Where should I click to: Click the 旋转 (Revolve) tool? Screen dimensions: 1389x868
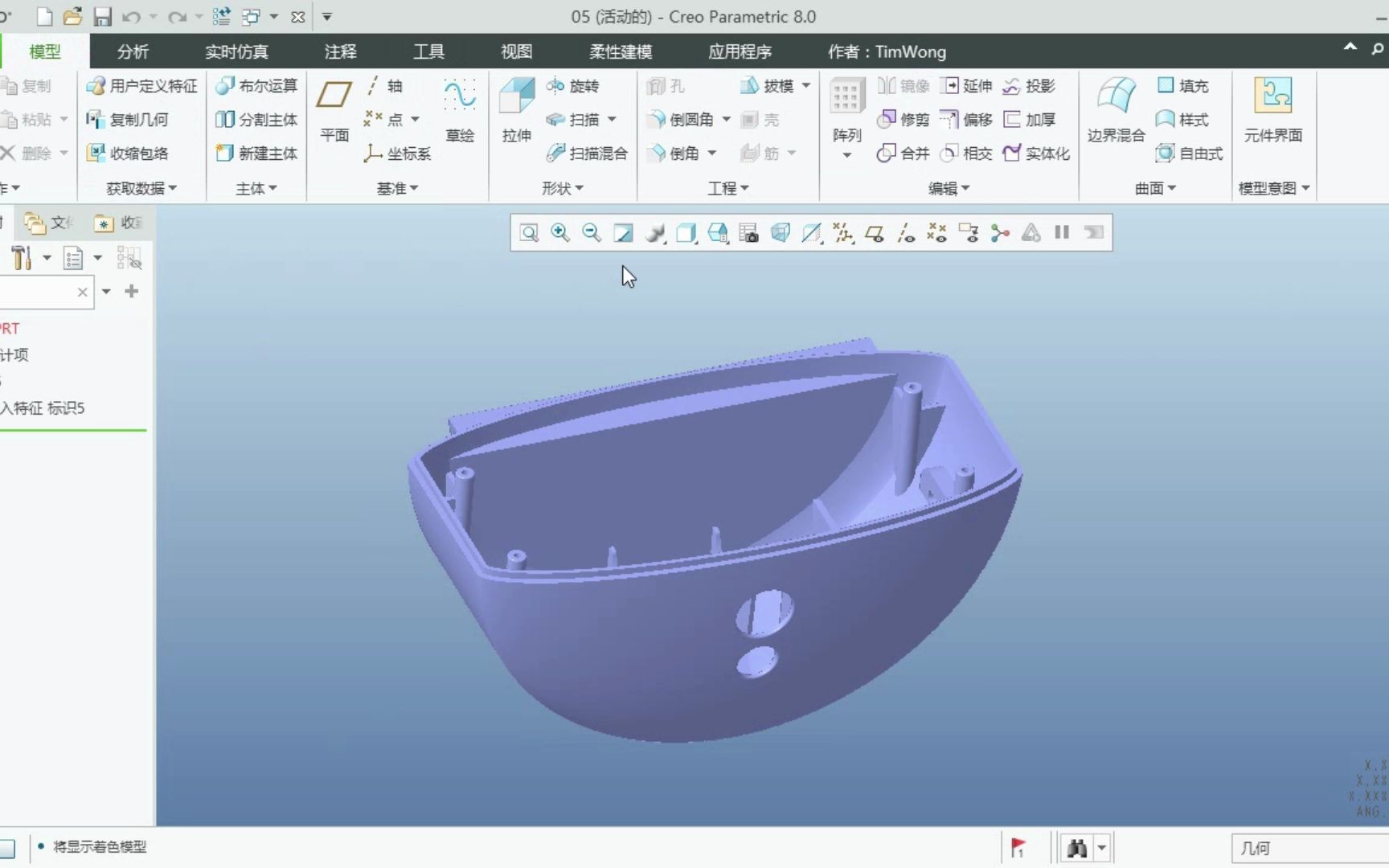tap(574, 86)
